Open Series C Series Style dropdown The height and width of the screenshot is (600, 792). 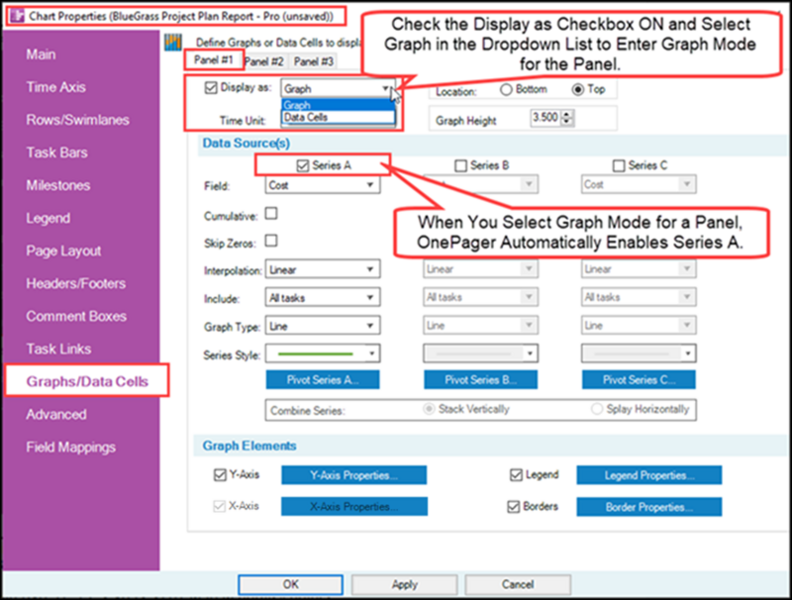click(638, 354)
